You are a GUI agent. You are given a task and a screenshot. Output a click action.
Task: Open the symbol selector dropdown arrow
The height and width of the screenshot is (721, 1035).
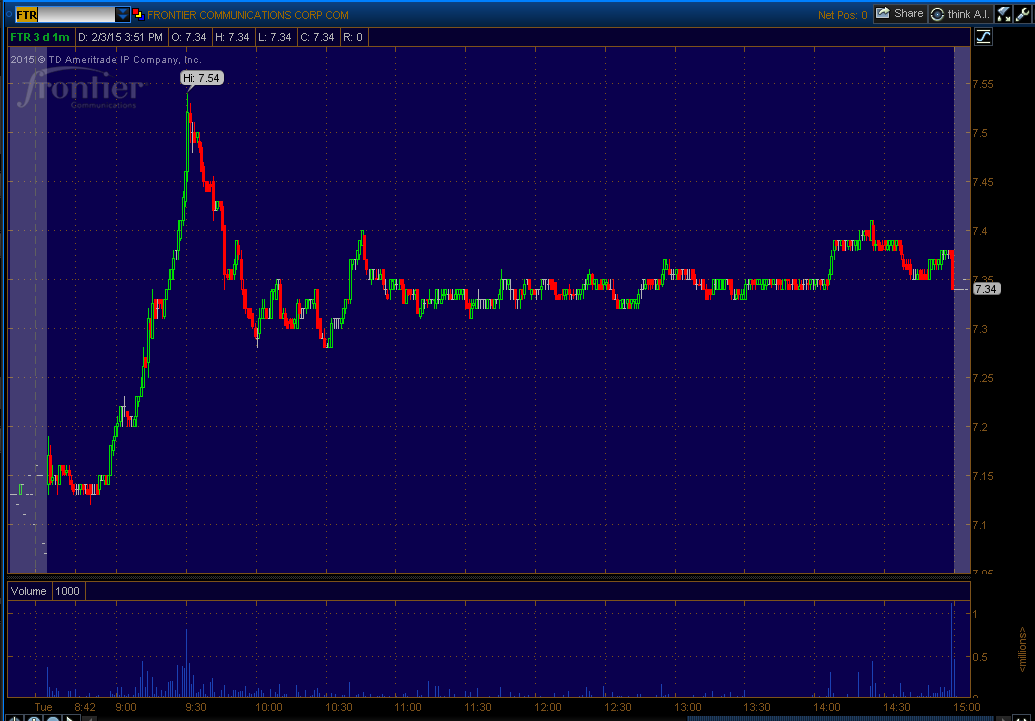tap(123, 15)
